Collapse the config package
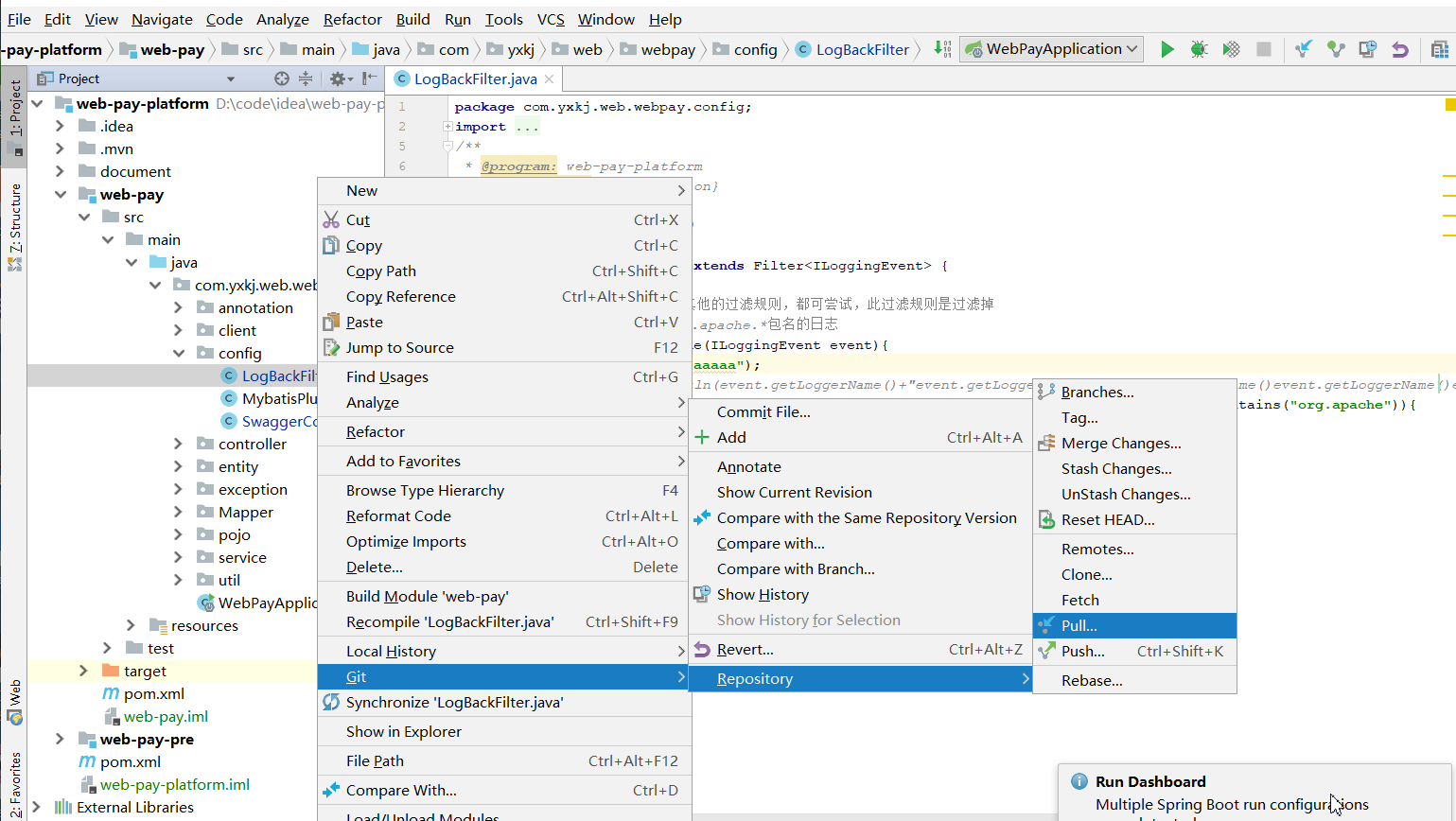The height and width of the screenshot is (821, 1456). (178, 353)
